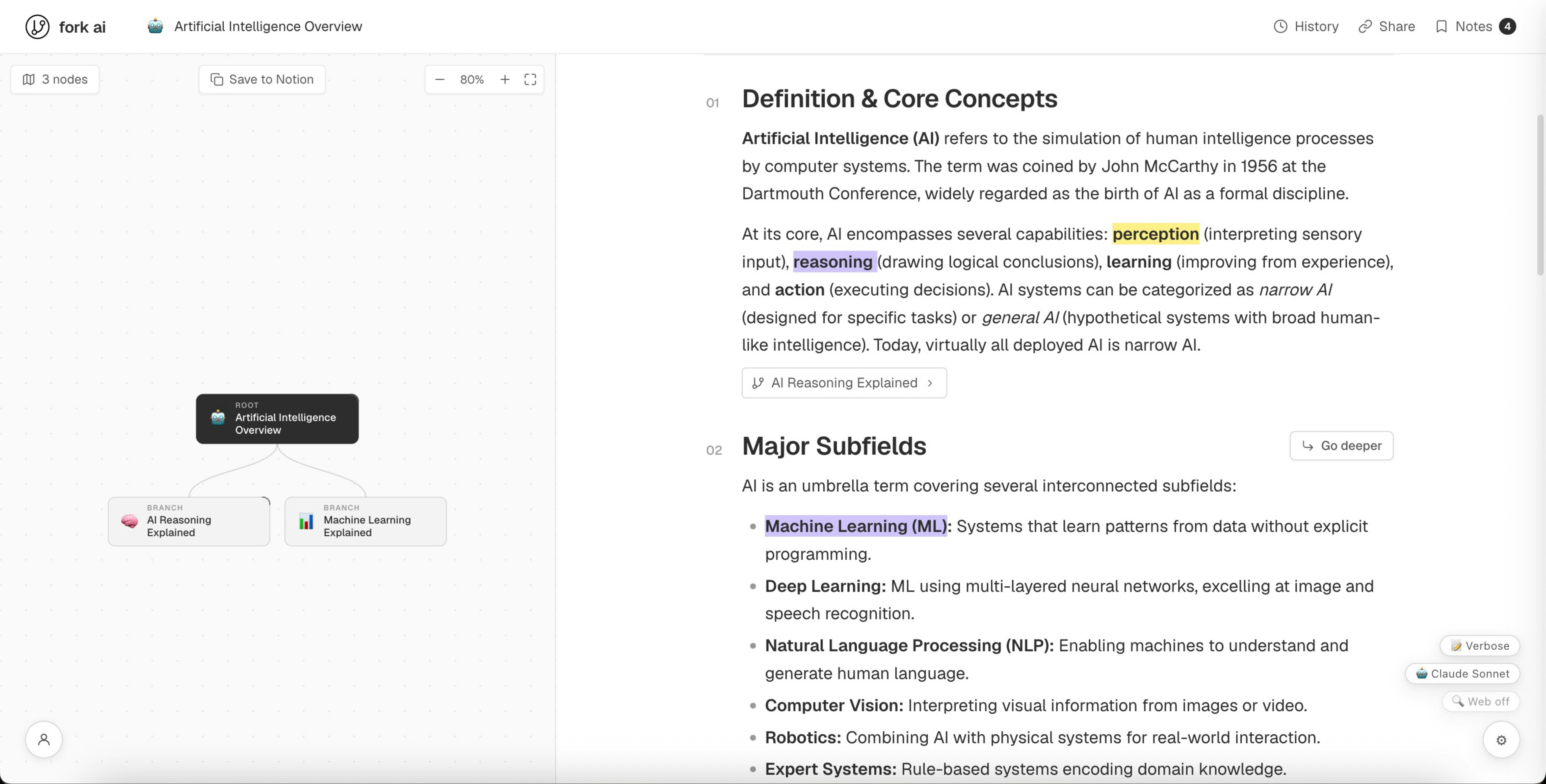Open the 3 nodes map list
Image resolution: width=1546 pixels, height=784 pixels.
[55, 79]
